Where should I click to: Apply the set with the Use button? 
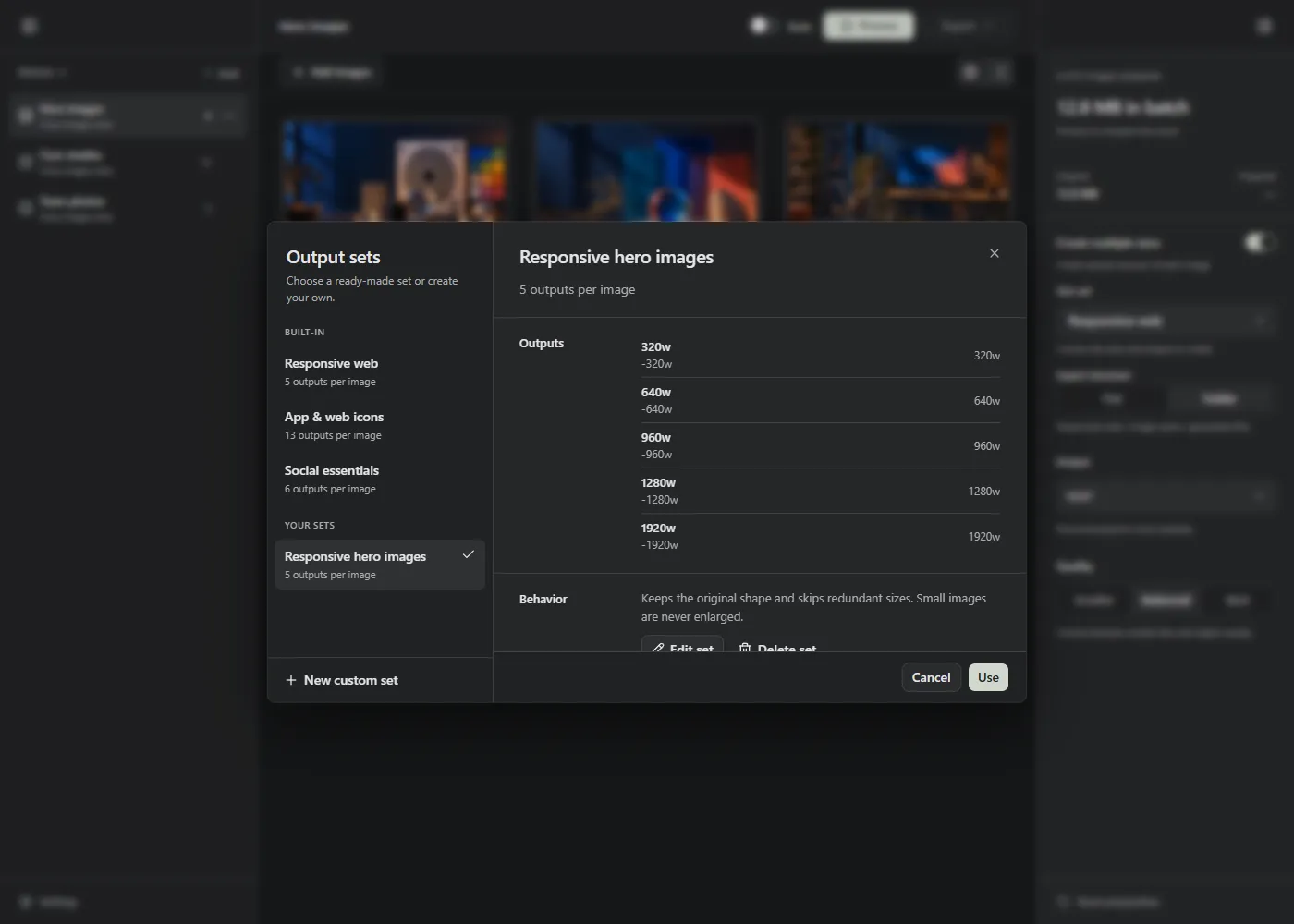(988, 677)
